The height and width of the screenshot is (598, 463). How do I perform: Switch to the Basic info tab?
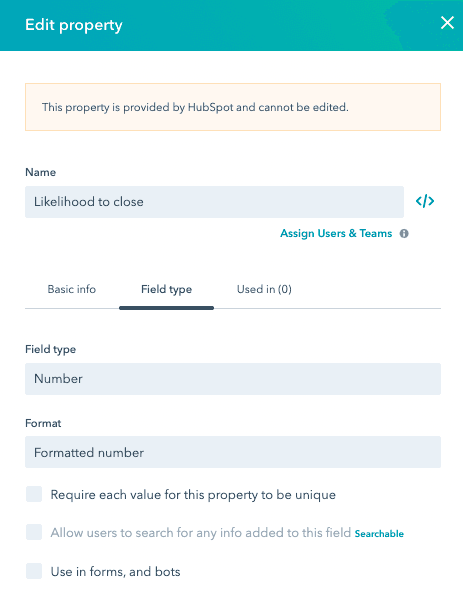click(x=72, y=289)
